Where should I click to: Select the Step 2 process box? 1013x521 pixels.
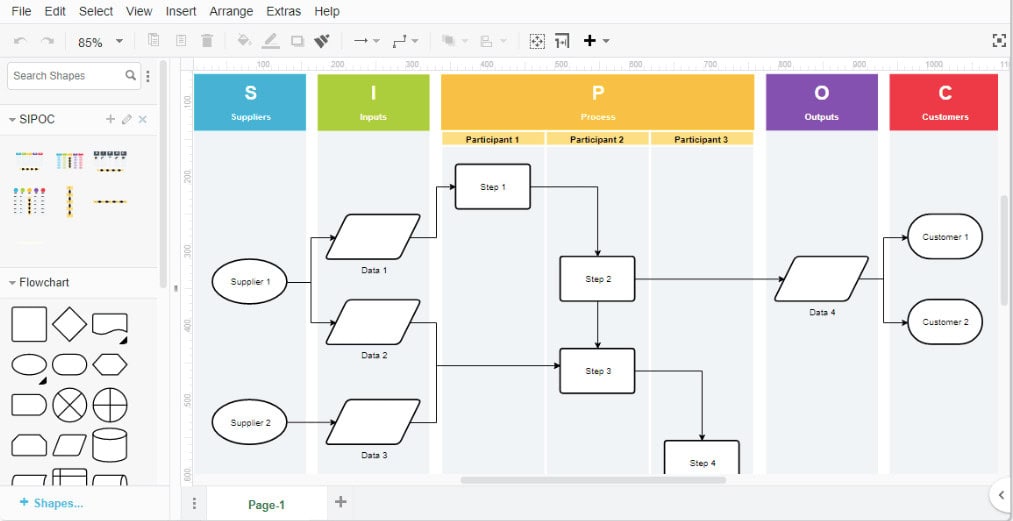coord(598,279)
